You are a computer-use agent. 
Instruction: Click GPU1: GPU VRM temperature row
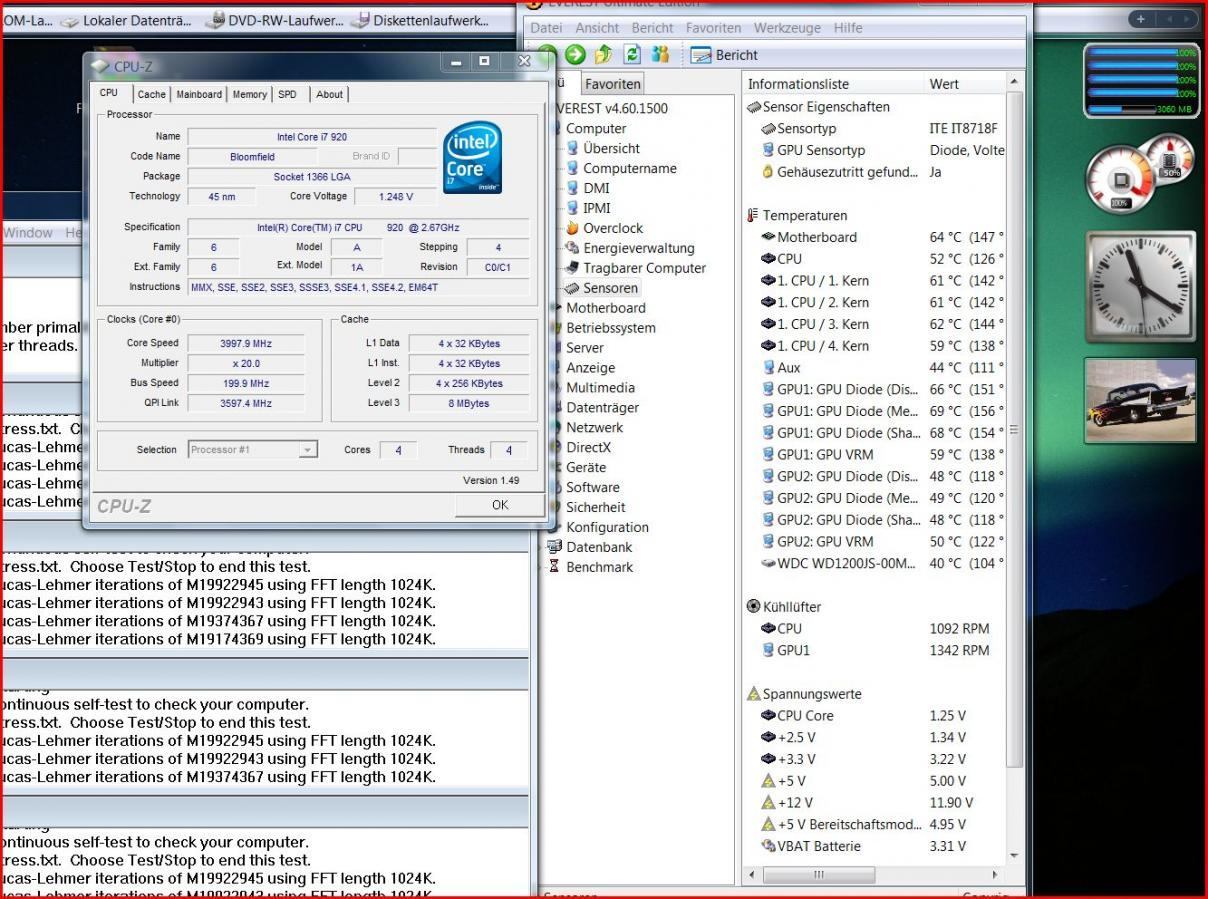(x=875, y=455)
